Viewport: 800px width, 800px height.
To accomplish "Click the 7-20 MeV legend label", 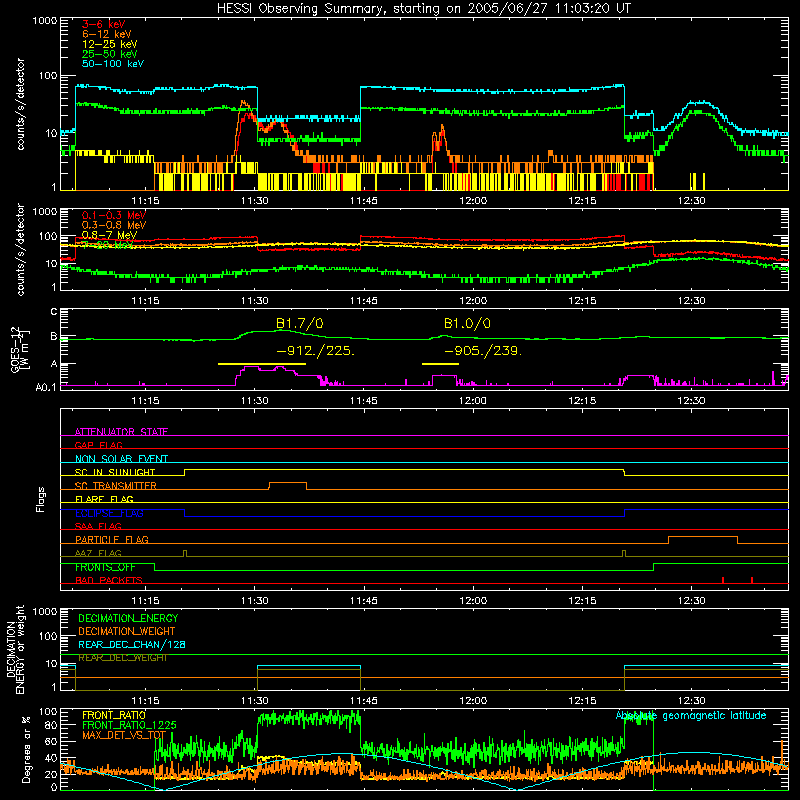I will (108, 245).
